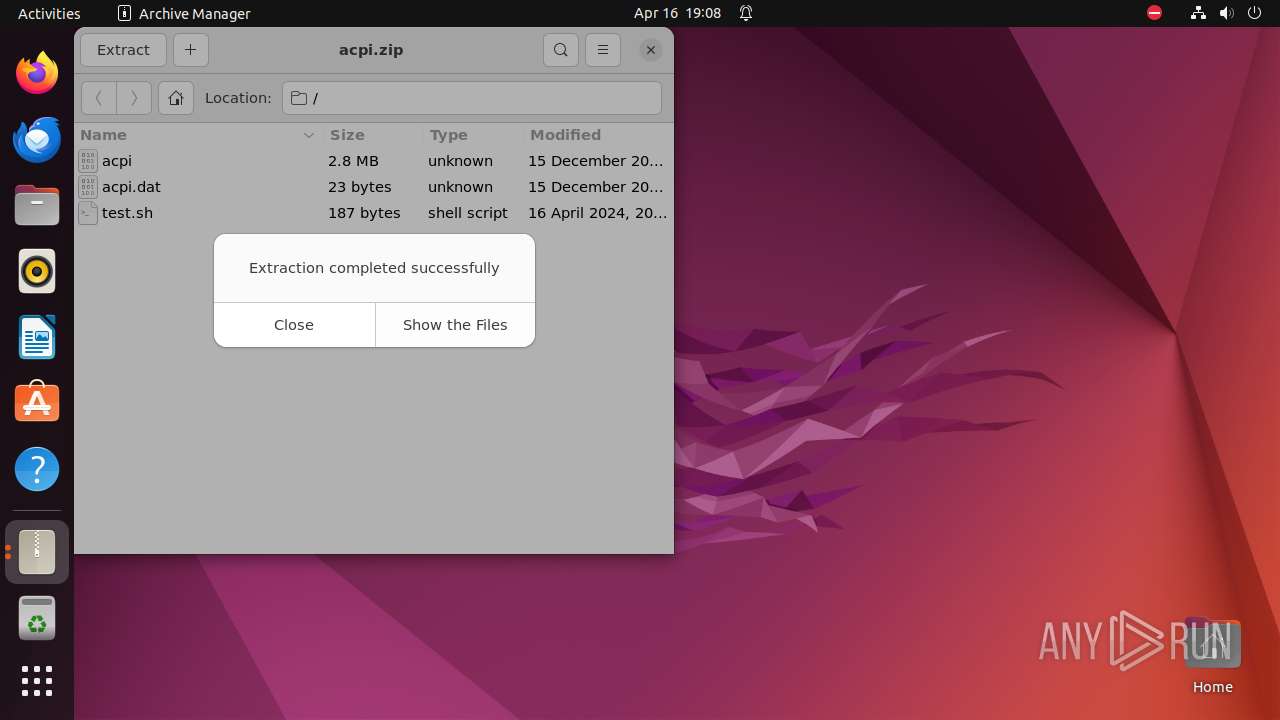Go back with the left arrow button
The width and height of the screenshot is (1280, 720).
[x=98, y=98]
